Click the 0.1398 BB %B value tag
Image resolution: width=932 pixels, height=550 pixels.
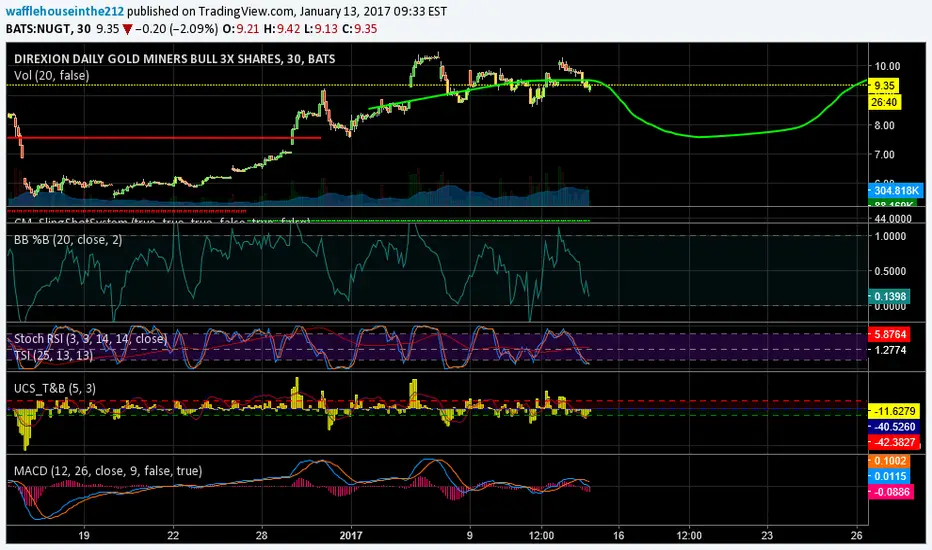click(889, 296)
